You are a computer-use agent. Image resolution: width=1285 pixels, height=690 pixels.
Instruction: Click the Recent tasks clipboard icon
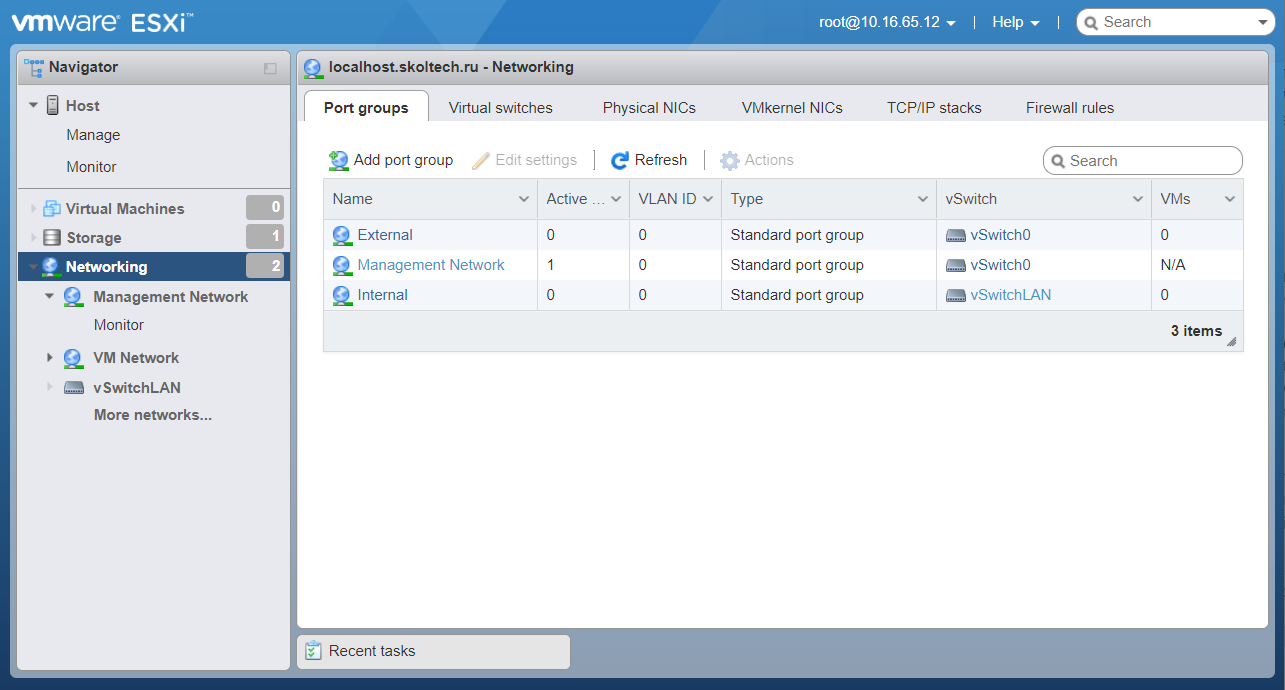(x=313, y=651)
